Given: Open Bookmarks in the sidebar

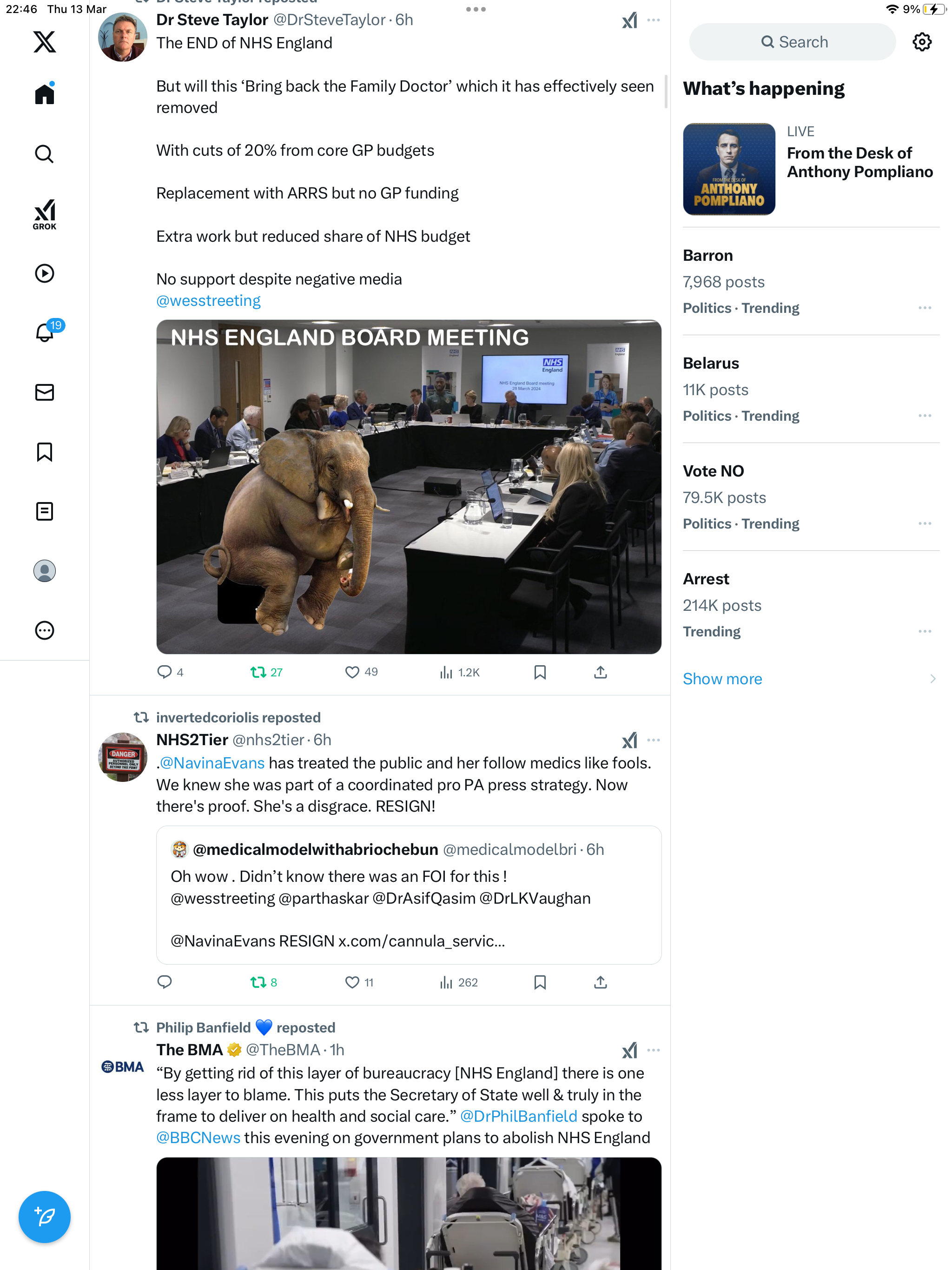Looking at the screenshot, I should pyautogui.click(x=44, y=452).
